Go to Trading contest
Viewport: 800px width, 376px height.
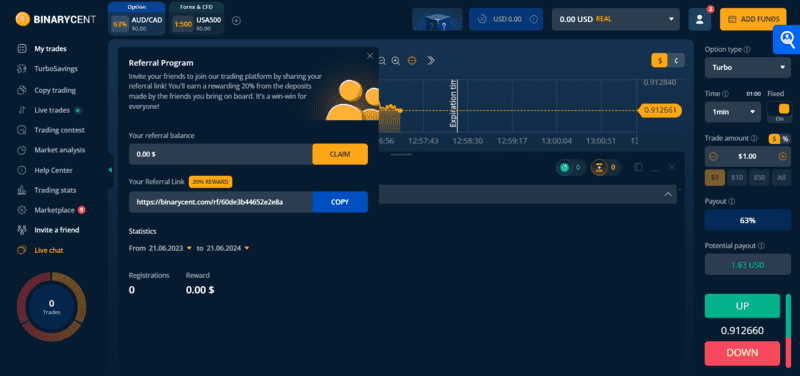51,130
